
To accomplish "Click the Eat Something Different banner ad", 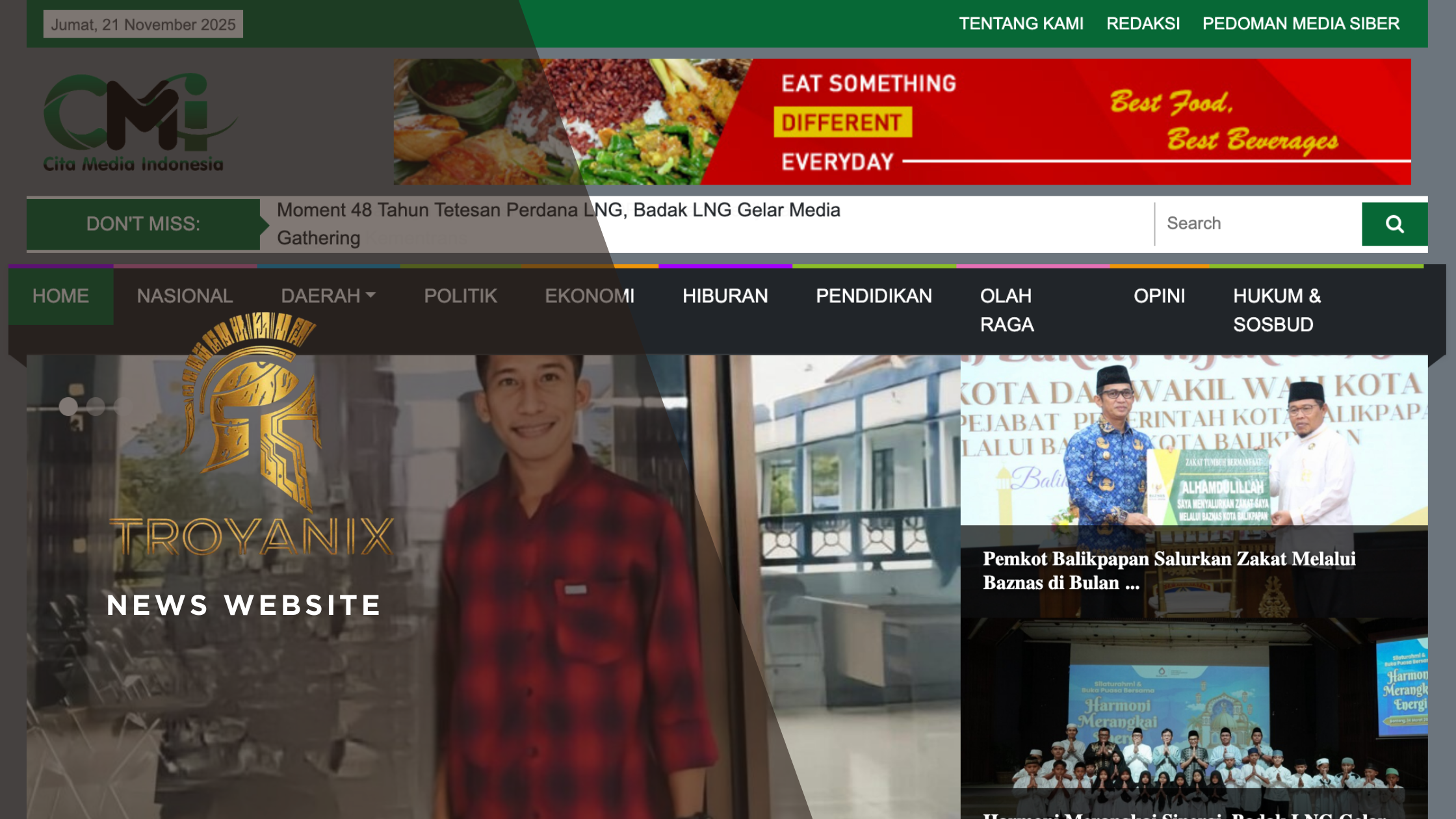I will (902, 122).
